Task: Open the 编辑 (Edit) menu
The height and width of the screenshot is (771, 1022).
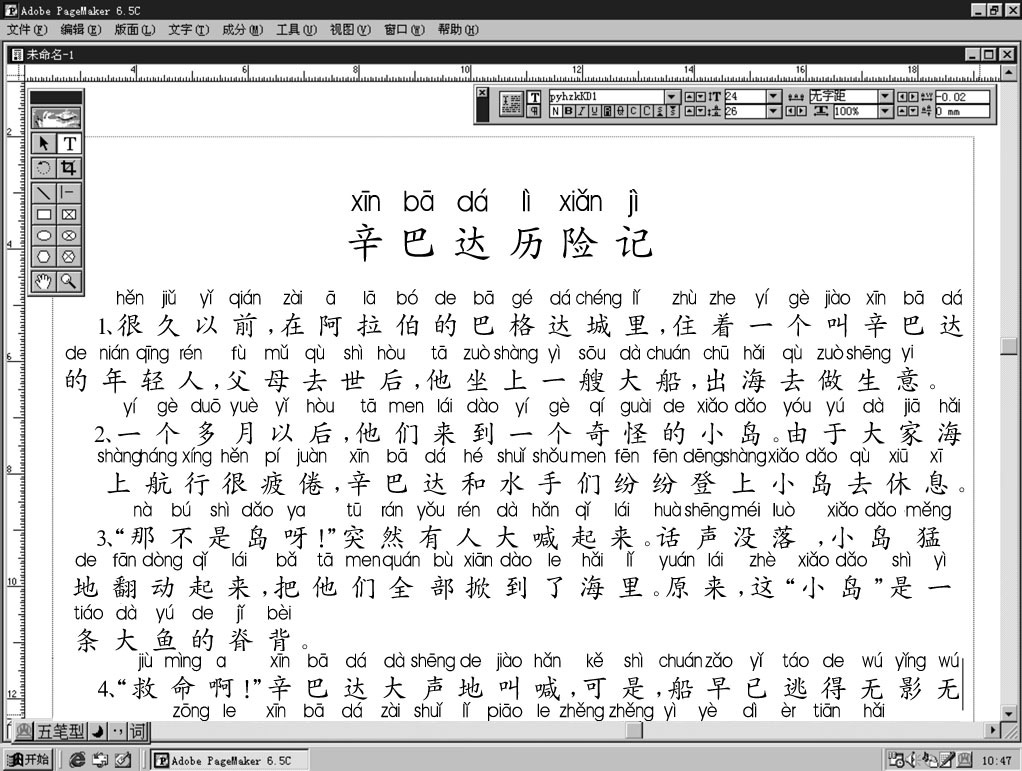Action: 81,29
